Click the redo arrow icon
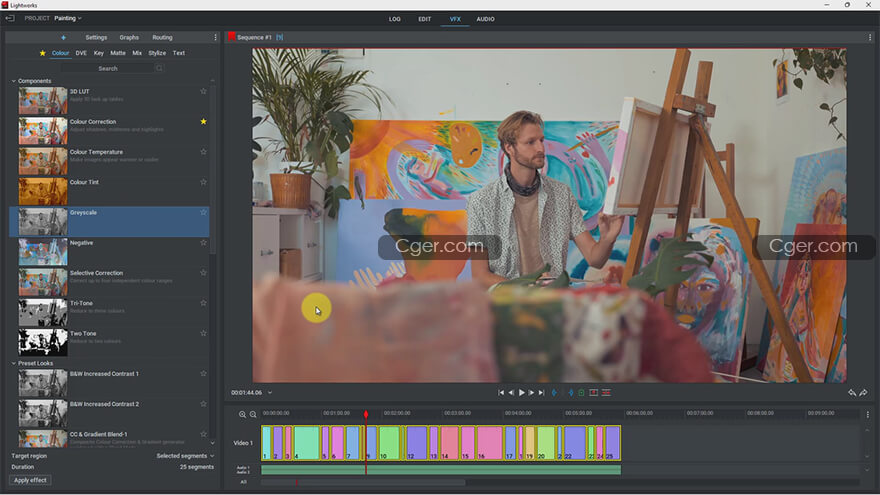 [x=863, y=393]
